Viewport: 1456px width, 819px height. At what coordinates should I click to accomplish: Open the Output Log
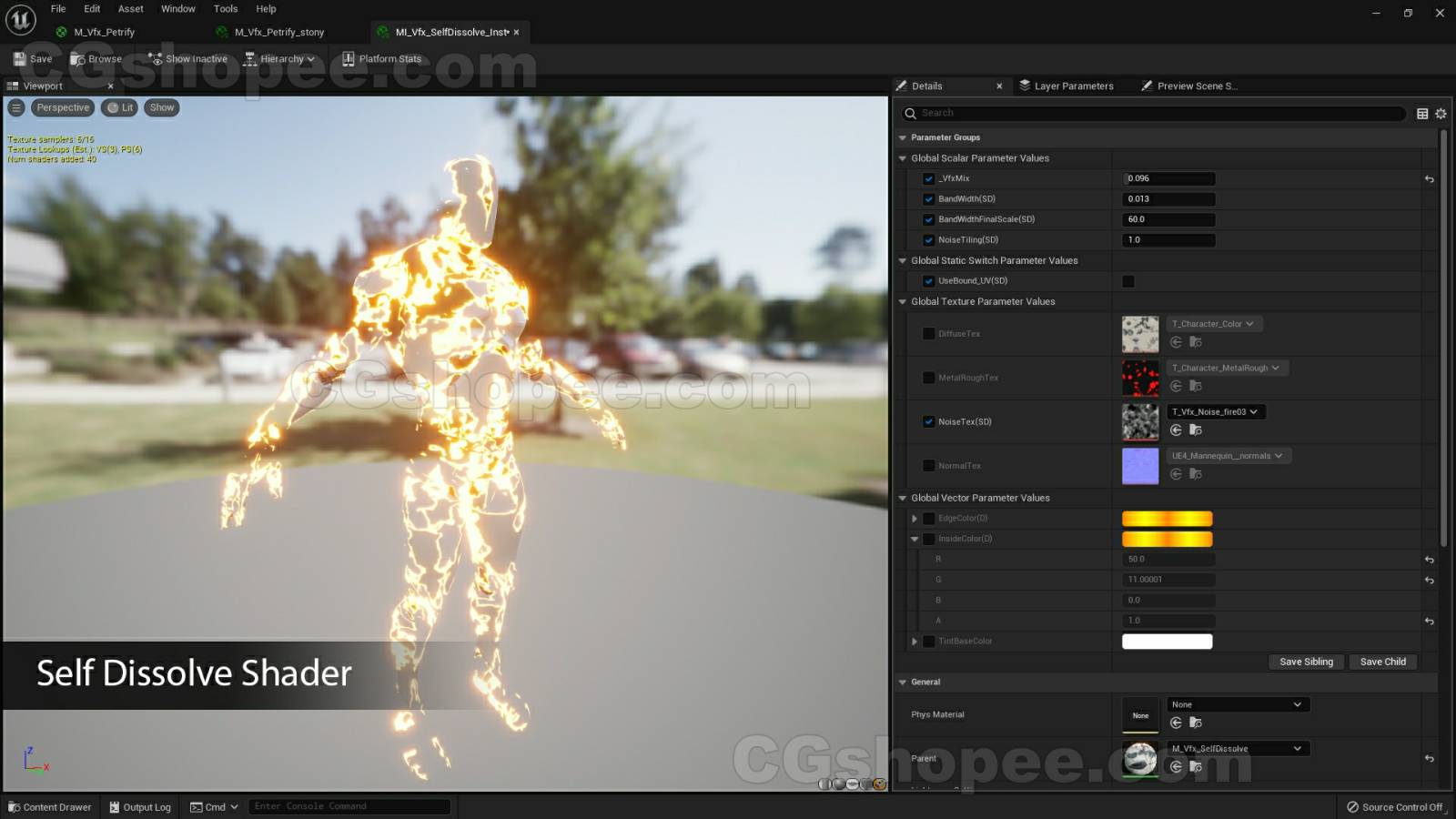(x=140, y=807)
